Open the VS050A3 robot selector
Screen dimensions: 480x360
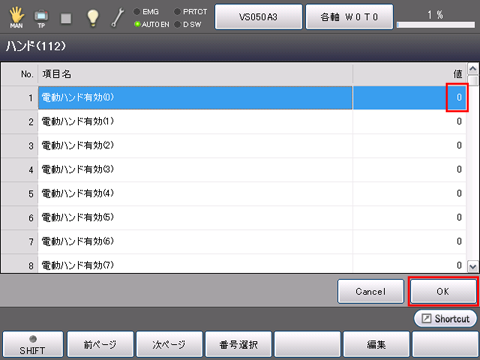click(258, 17)
